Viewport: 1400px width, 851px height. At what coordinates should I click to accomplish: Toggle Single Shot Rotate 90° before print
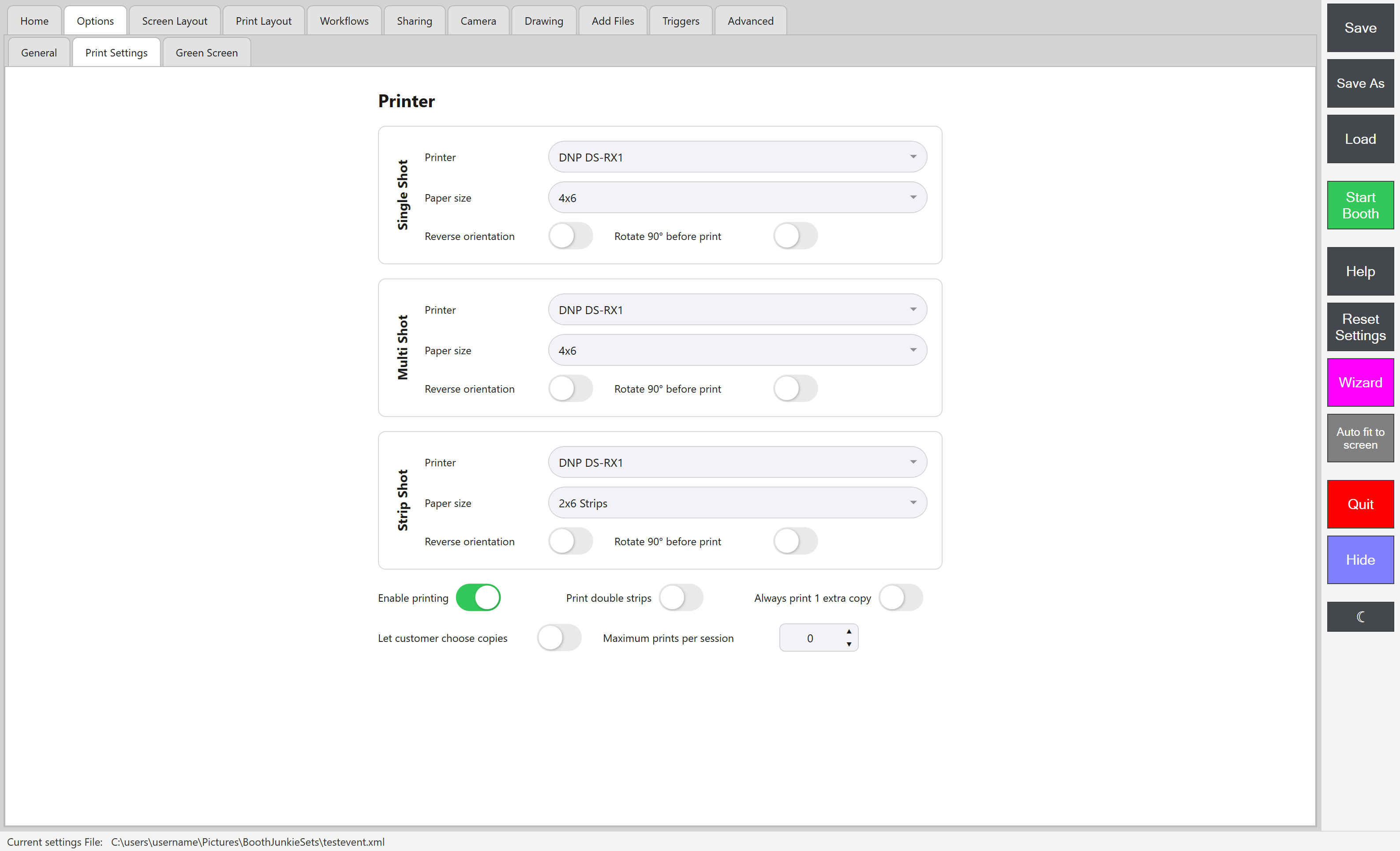795,236
